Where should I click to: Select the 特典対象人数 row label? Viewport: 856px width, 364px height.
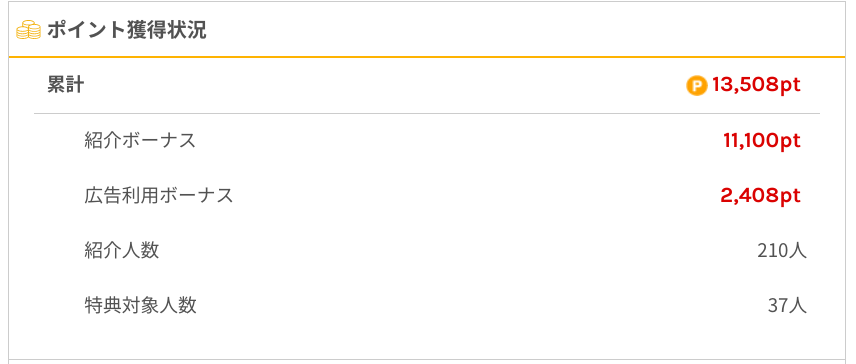click(x=140, y=306)
